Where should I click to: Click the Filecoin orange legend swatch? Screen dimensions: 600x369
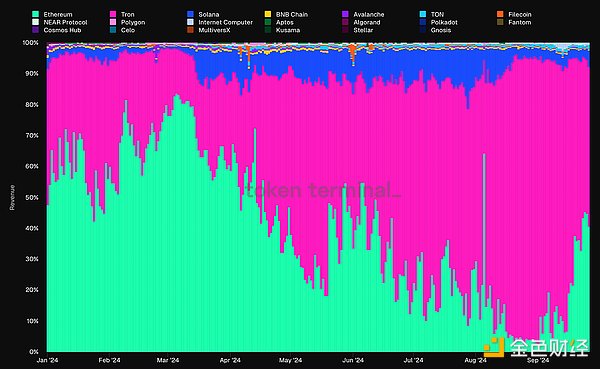pyautogui.click(x=500, y=14)
